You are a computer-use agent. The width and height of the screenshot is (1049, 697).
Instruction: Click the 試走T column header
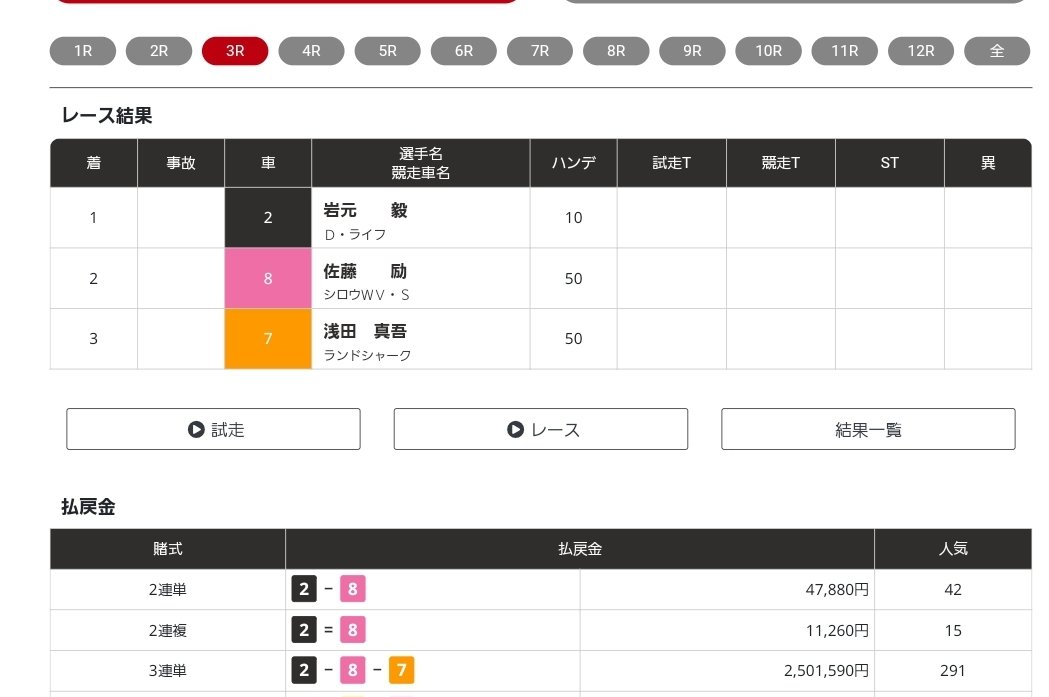click(672, 163)
